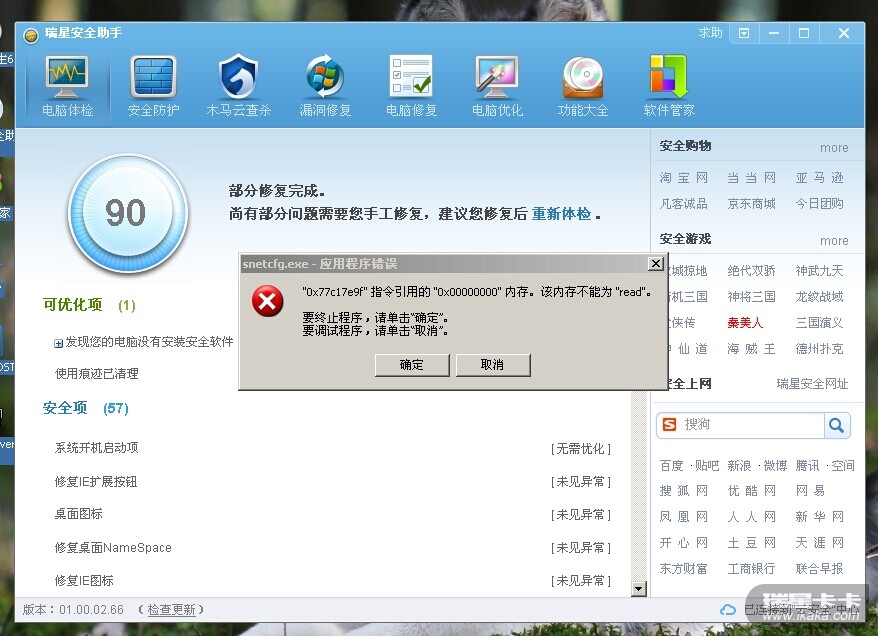Open the 漏洞修复 vulnerability repair icon

coord(325,77)
